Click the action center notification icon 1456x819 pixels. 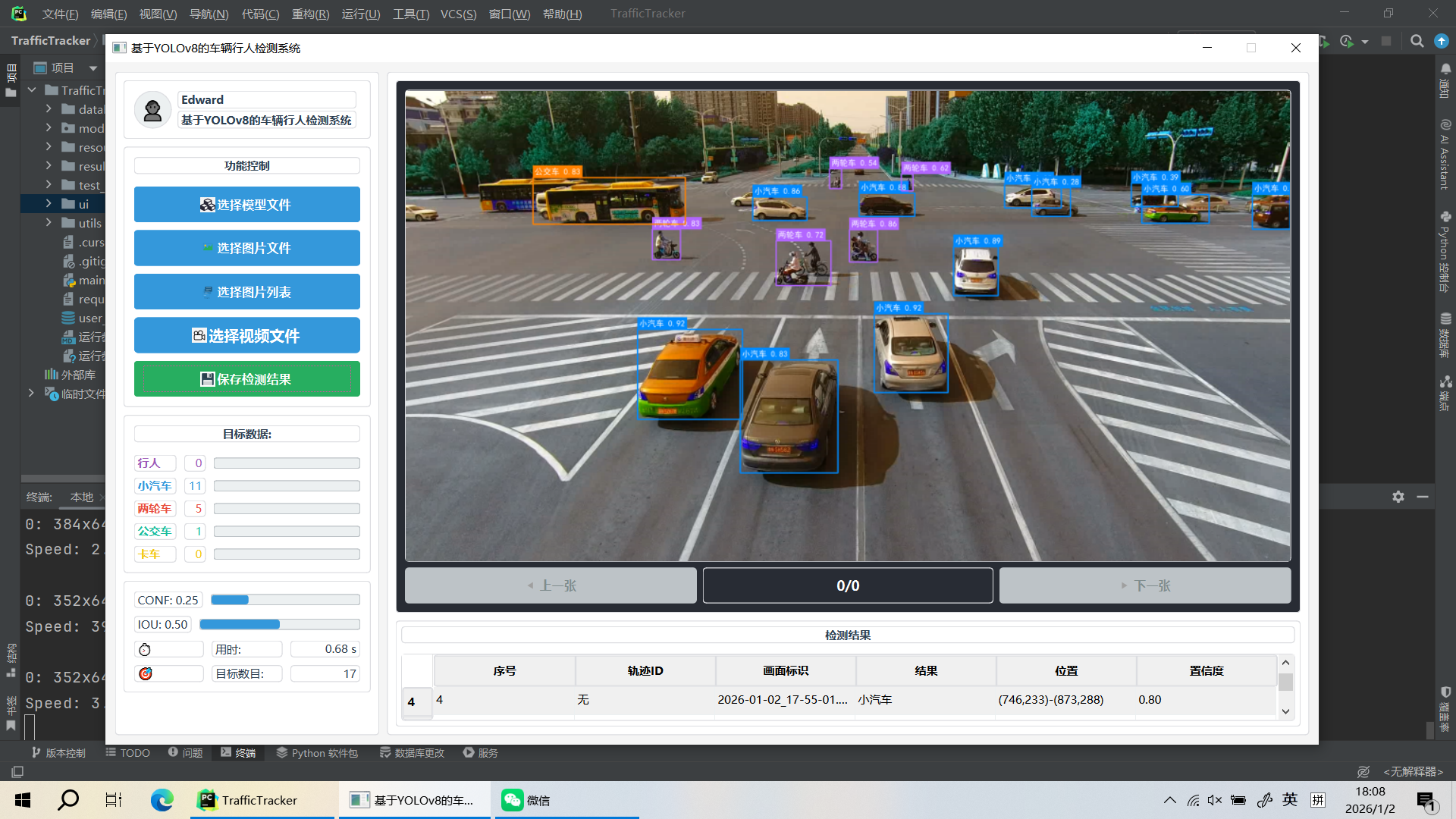click(1426, 801)
